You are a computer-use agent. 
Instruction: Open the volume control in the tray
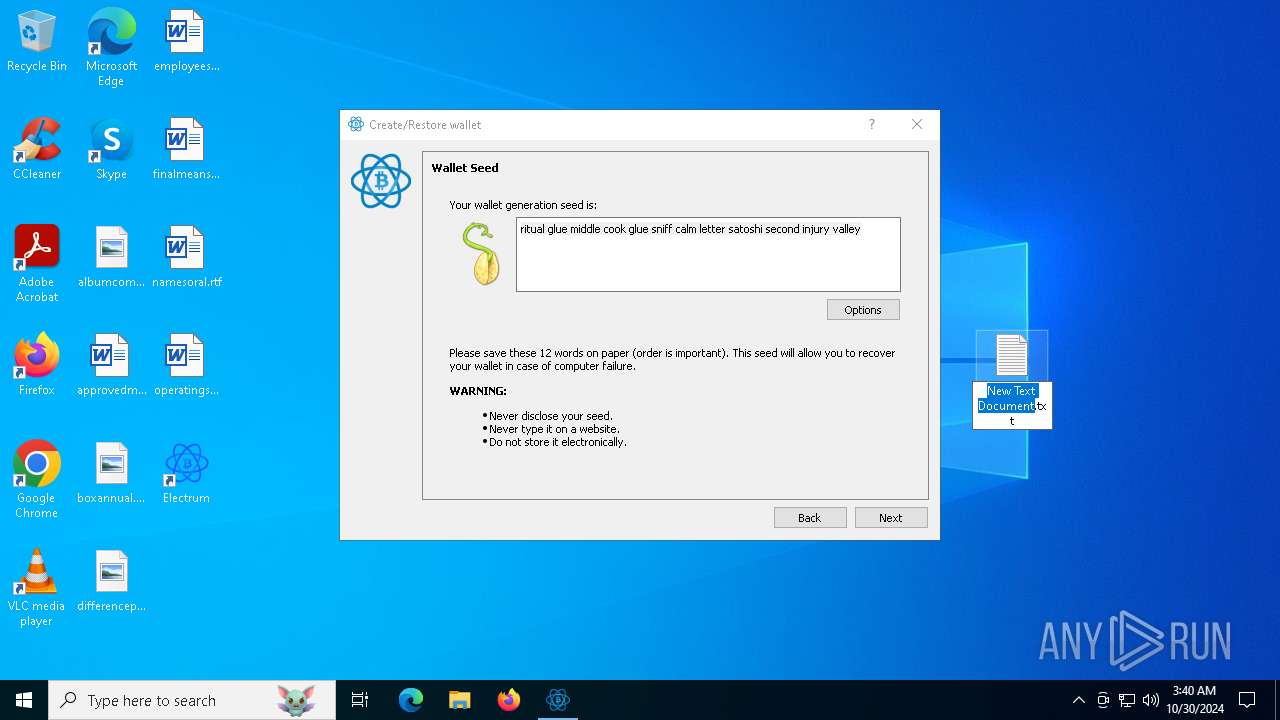tap(1151, 700)
